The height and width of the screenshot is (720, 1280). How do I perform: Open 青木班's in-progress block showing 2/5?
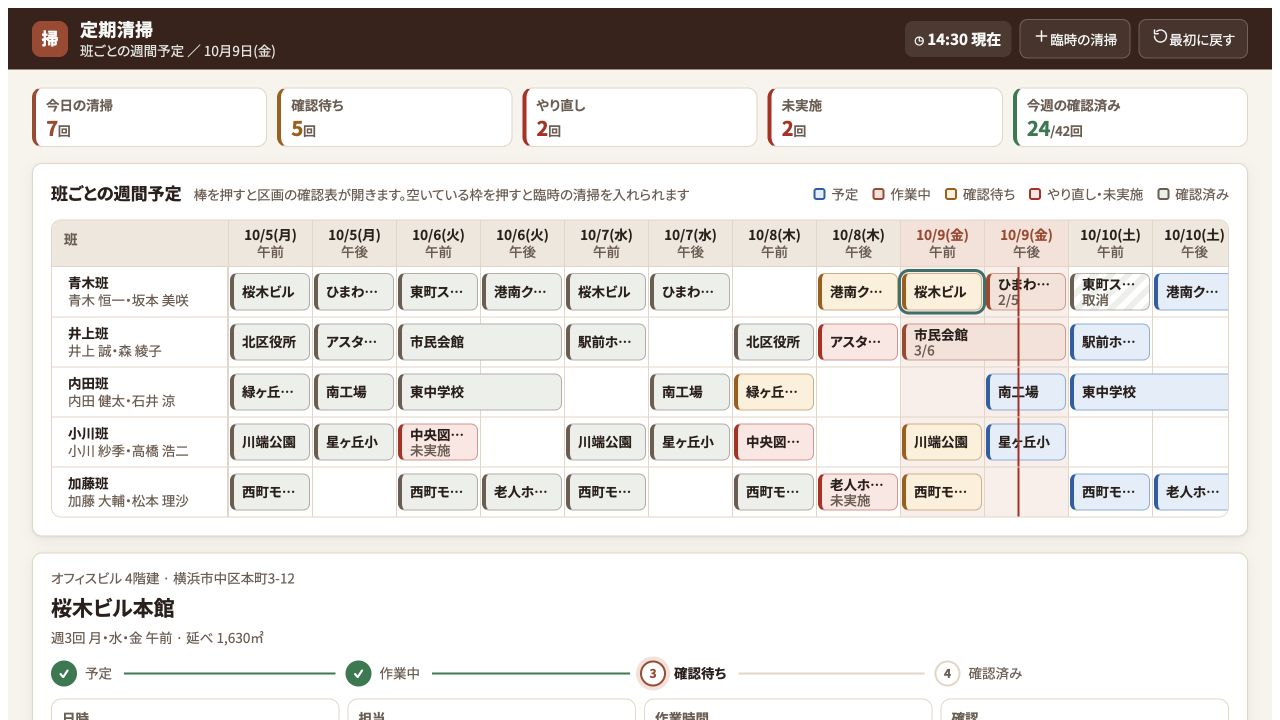[1026, 292]
